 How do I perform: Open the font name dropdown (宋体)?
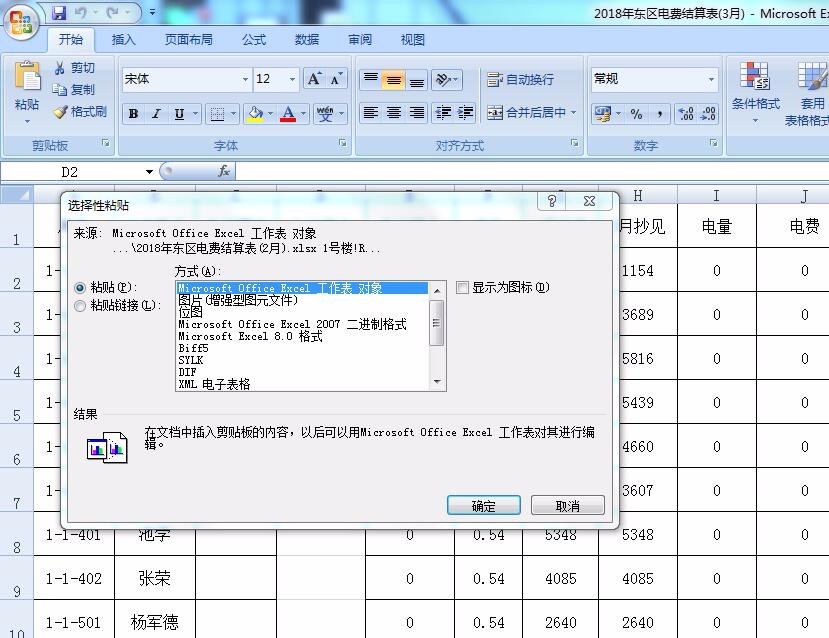(x=245, y=79)
